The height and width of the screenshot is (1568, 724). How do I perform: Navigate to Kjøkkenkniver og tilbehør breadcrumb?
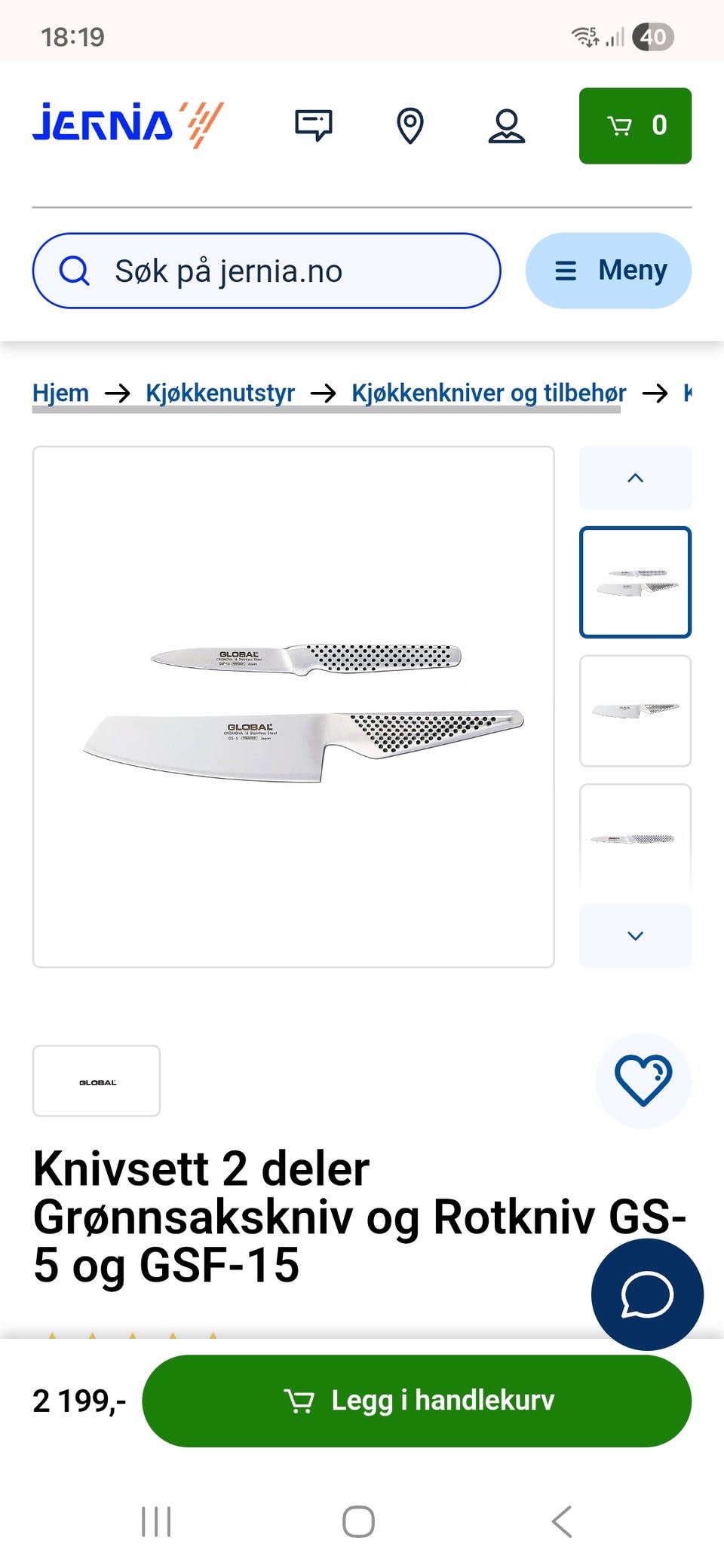coord(489,393)
